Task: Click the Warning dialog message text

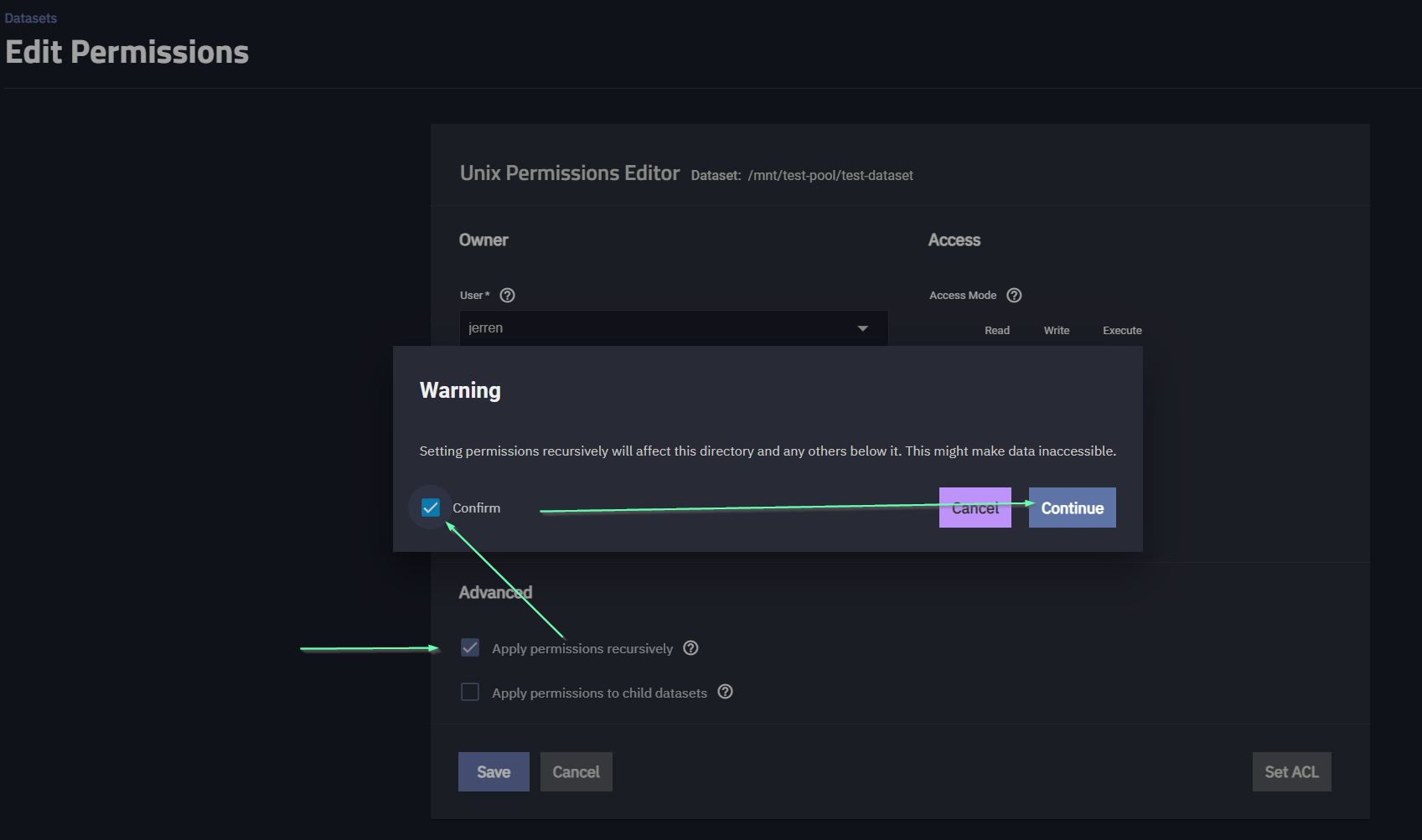Action: pyautogui.click(x=768, y=451)
